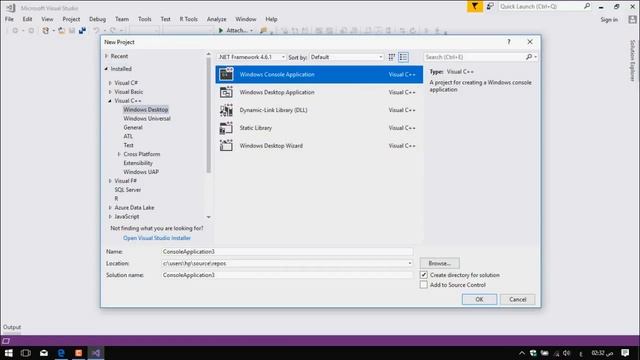Click scroll down arrow of category tree
The height and width of the screenshot is (360, 640).
(209, 217)
